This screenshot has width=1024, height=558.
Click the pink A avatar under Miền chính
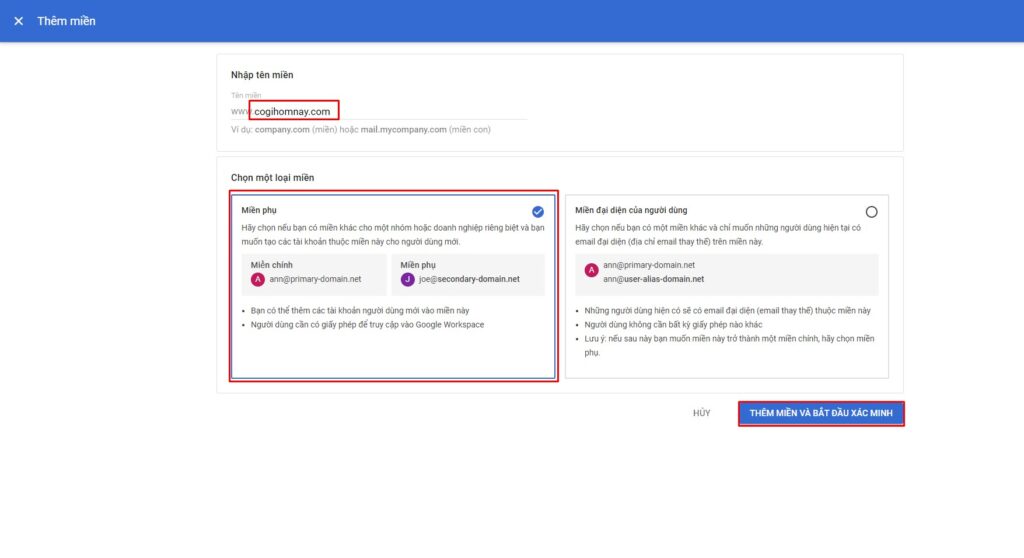[x=258, y=279]
